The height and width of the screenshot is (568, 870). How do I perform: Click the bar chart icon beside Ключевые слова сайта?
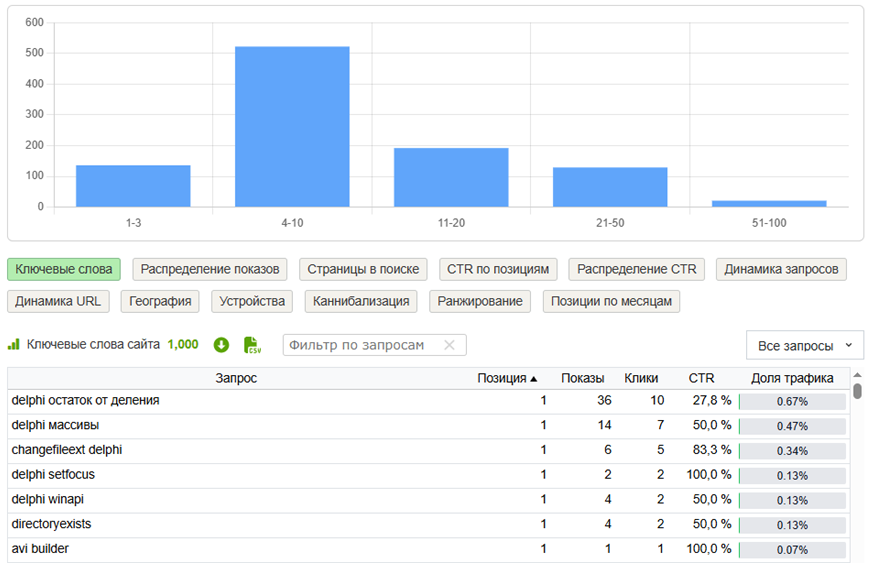point(14,345)
